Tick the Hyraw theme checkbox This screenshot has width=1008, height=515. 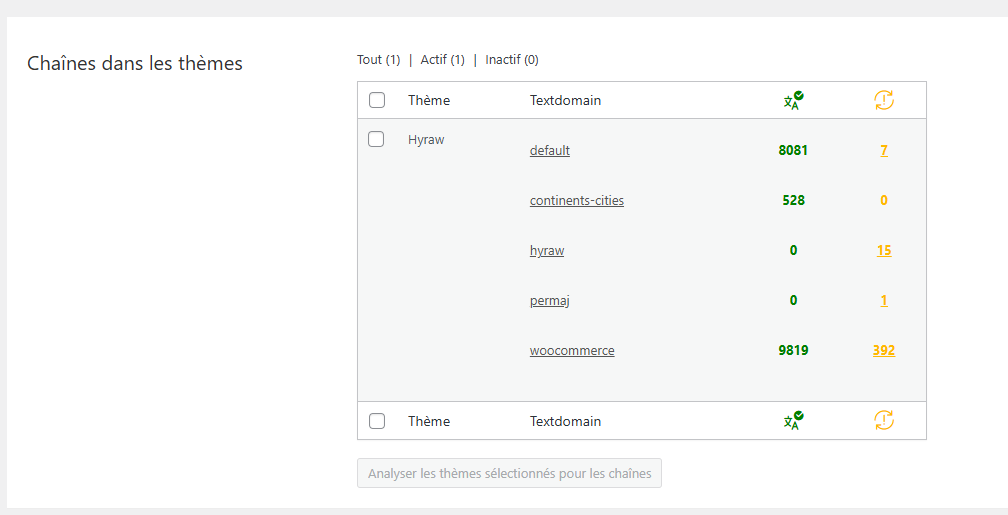(x=376, y=140)
